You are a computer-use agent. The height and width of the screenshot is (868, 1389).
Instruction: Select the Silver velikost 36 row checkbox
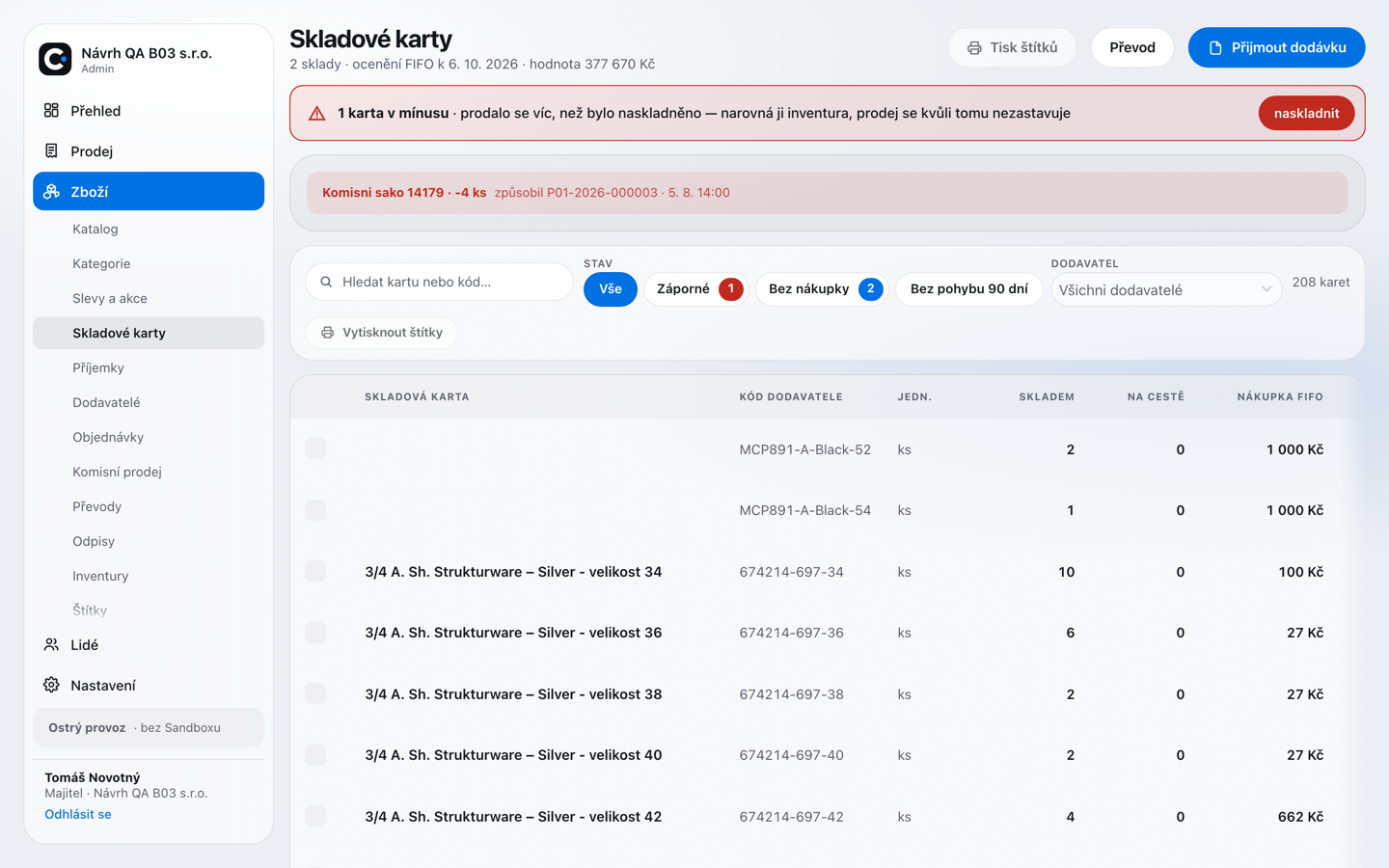[x=315, y=633]
